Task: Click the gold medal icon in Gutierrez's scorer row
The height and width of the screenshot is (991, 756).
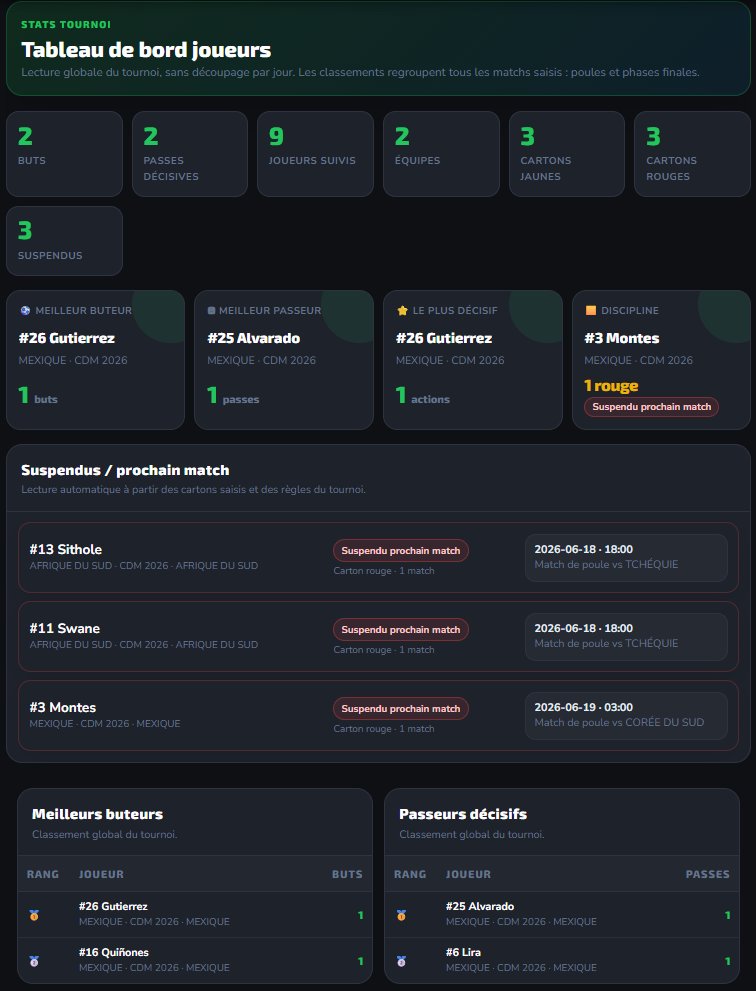Action: (x=34, y=915)
